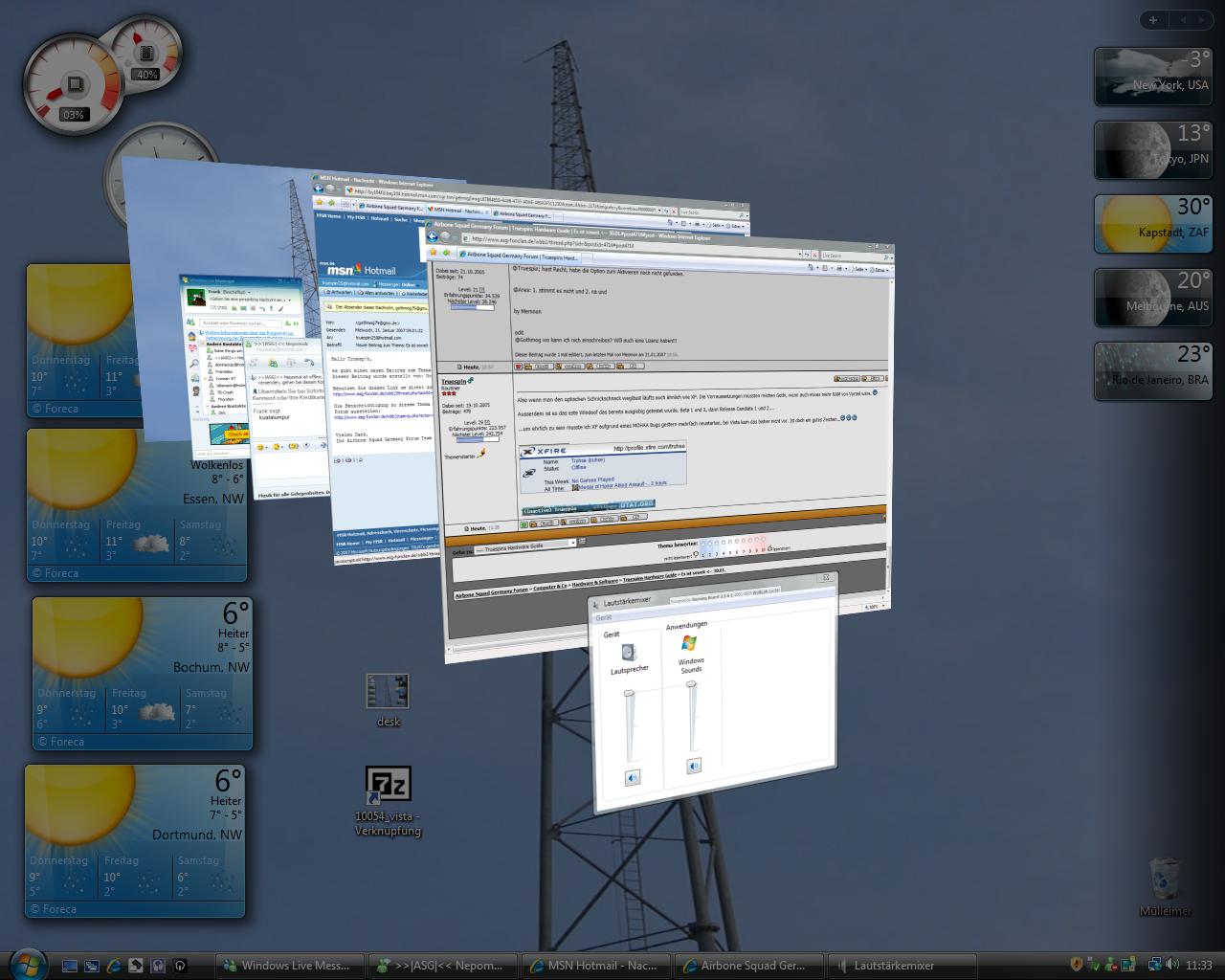Screen dimensions: 1225x980
Task: Open the Lautstärkemixer taskbar item
Action: click(902, 966)
